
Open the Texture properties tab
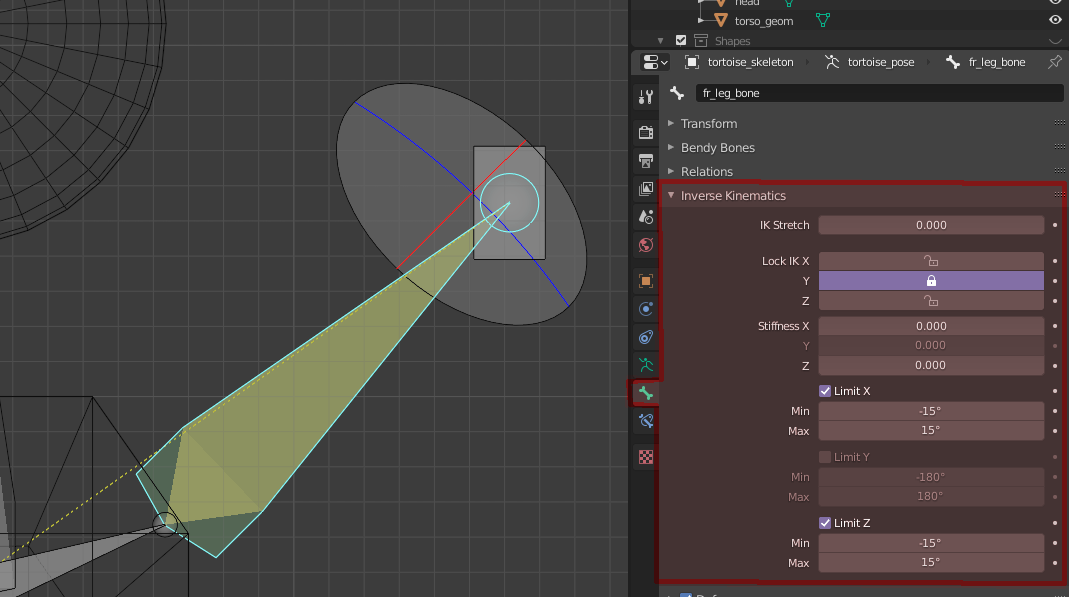[x=646, y=457]
